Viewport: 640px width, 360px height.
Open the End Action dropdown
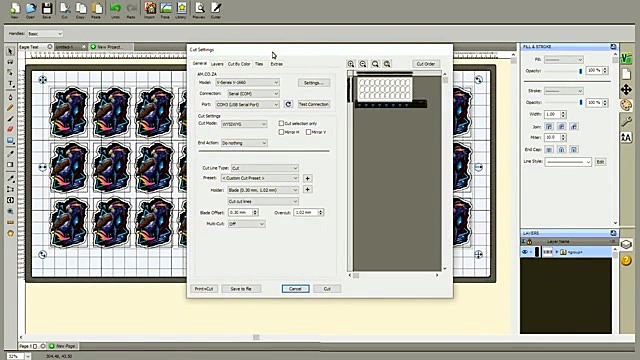244,143
